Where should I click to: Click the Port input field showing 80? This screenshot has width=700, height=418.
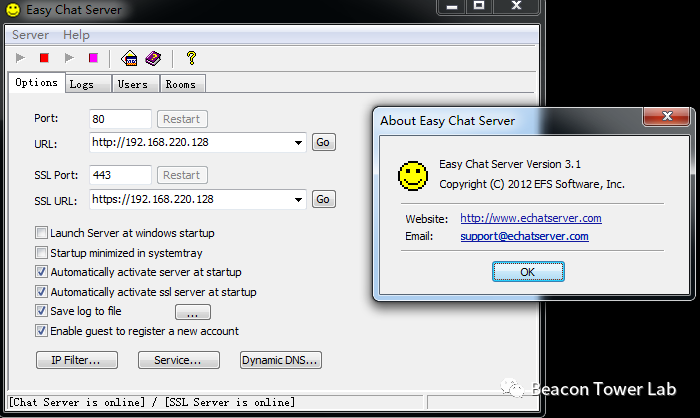[120, 119]
